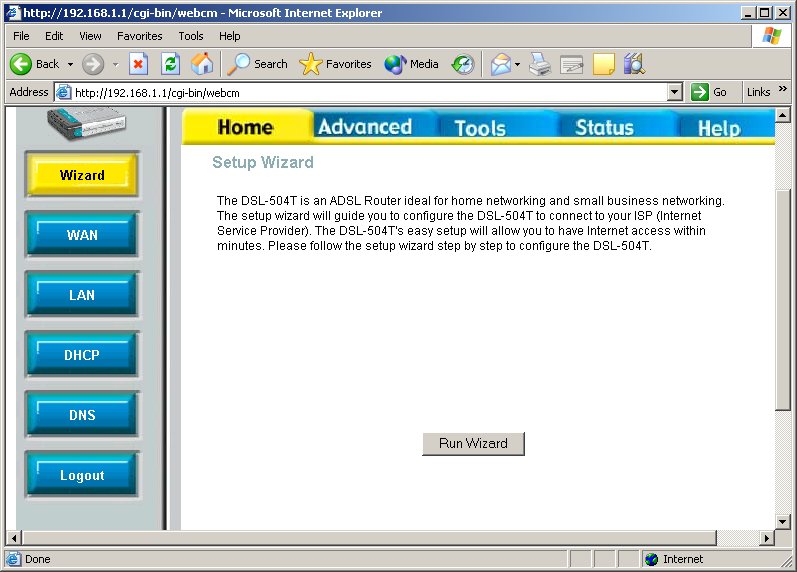Open the Mail button dropdown arrow
Image resolution: width=797 pixels, height=572 pixels.
click(x=517, y=64)
